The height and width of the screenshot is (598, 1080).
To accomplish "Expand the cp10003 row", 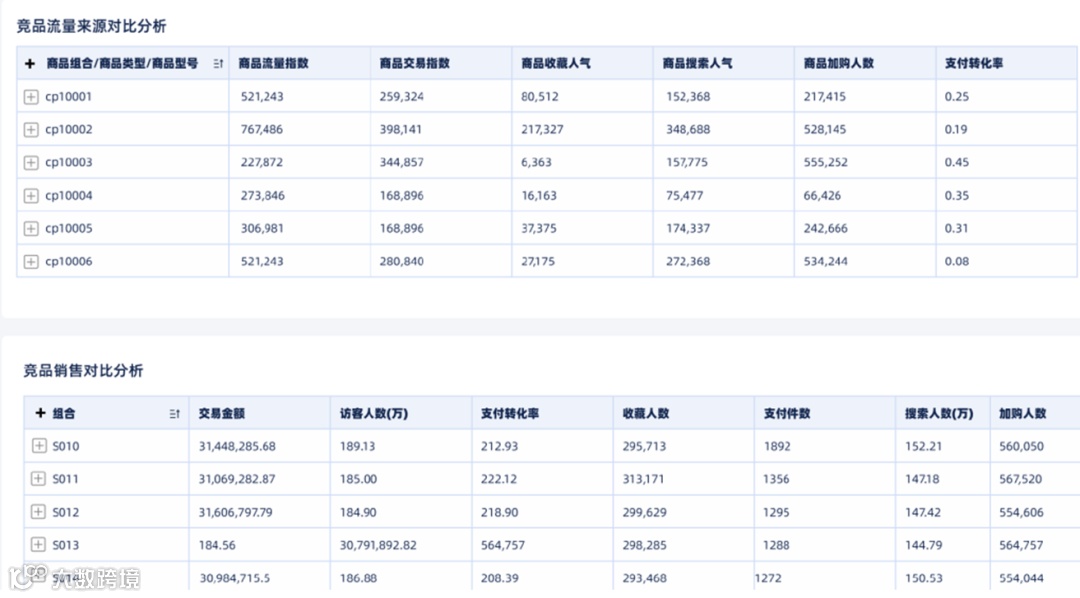I will (x=31, y=163).
